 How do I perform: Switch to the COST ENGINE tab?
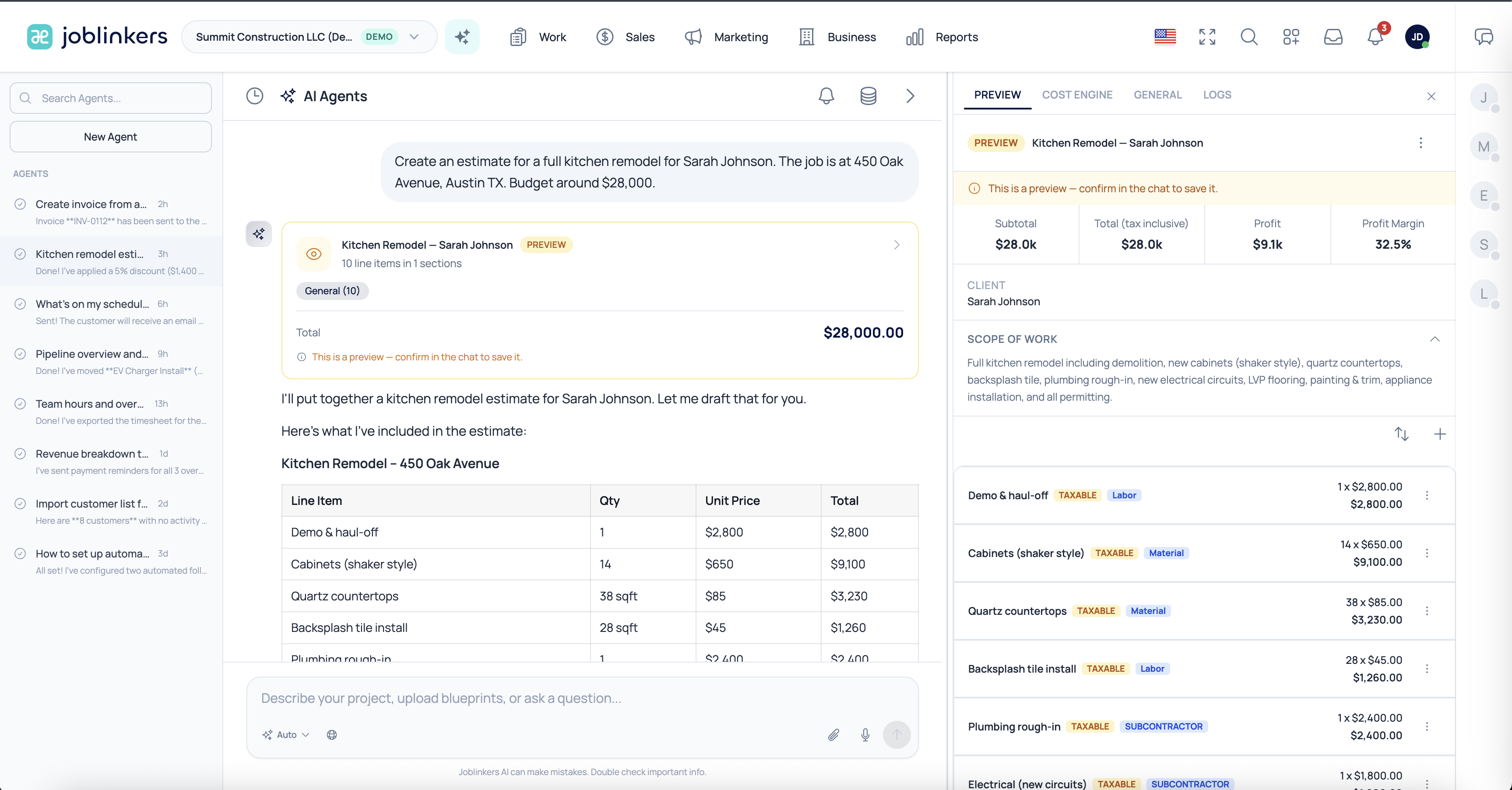click(1077, 95)
